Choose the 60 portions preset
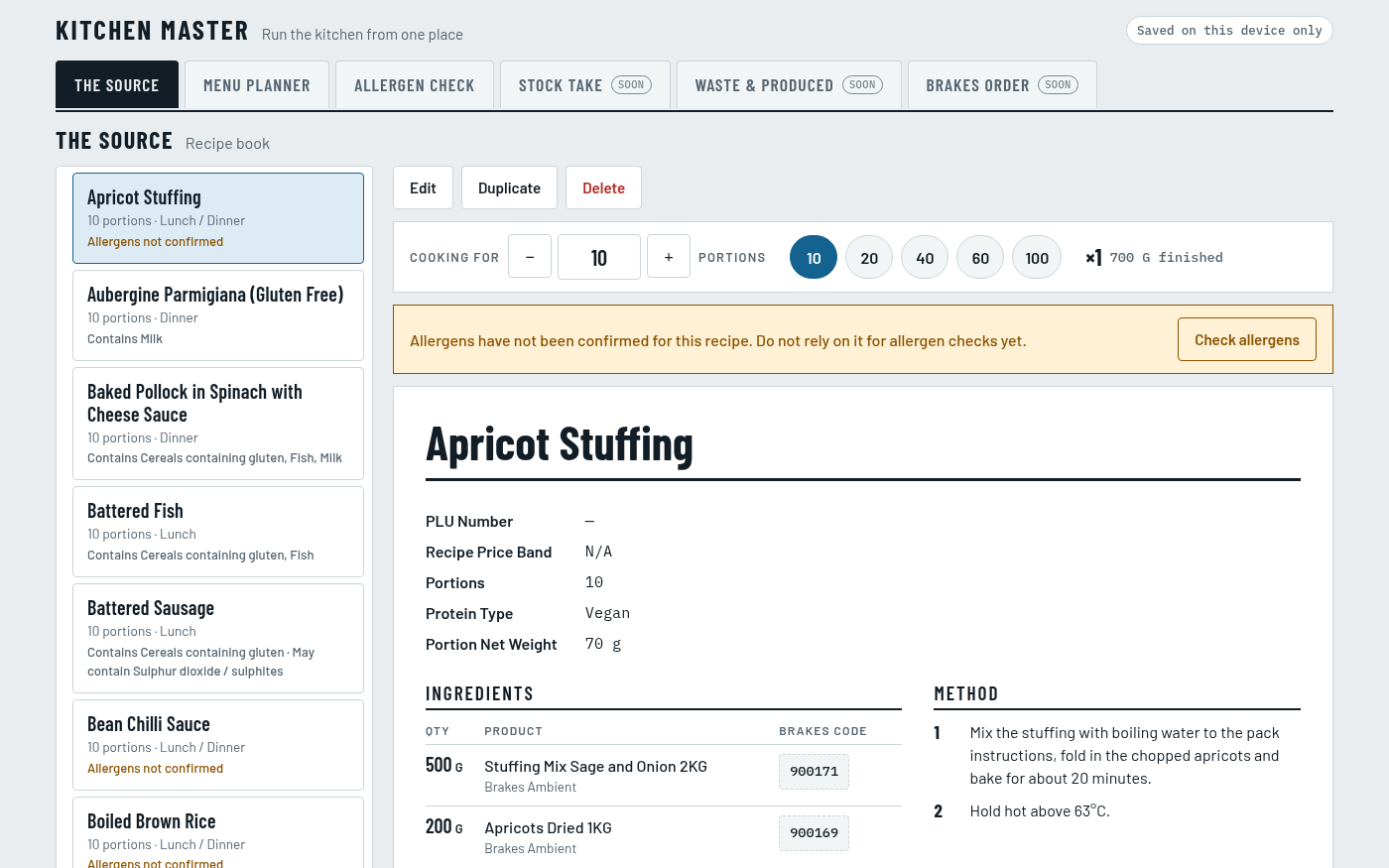The height and width of the screenshot is (868, 1389). (980, 257)
